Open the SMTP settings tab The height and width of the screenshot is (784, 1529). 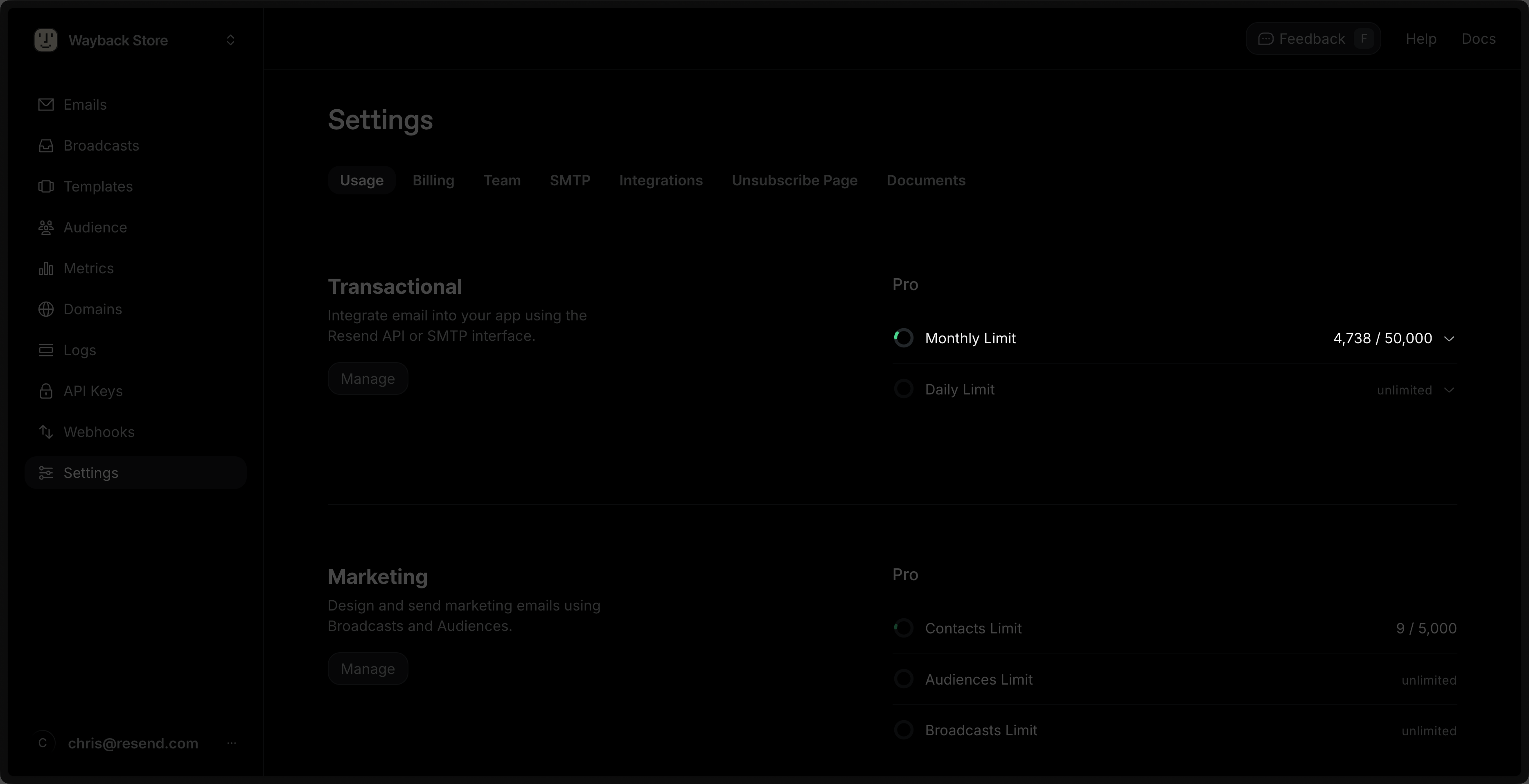point(569,180)
